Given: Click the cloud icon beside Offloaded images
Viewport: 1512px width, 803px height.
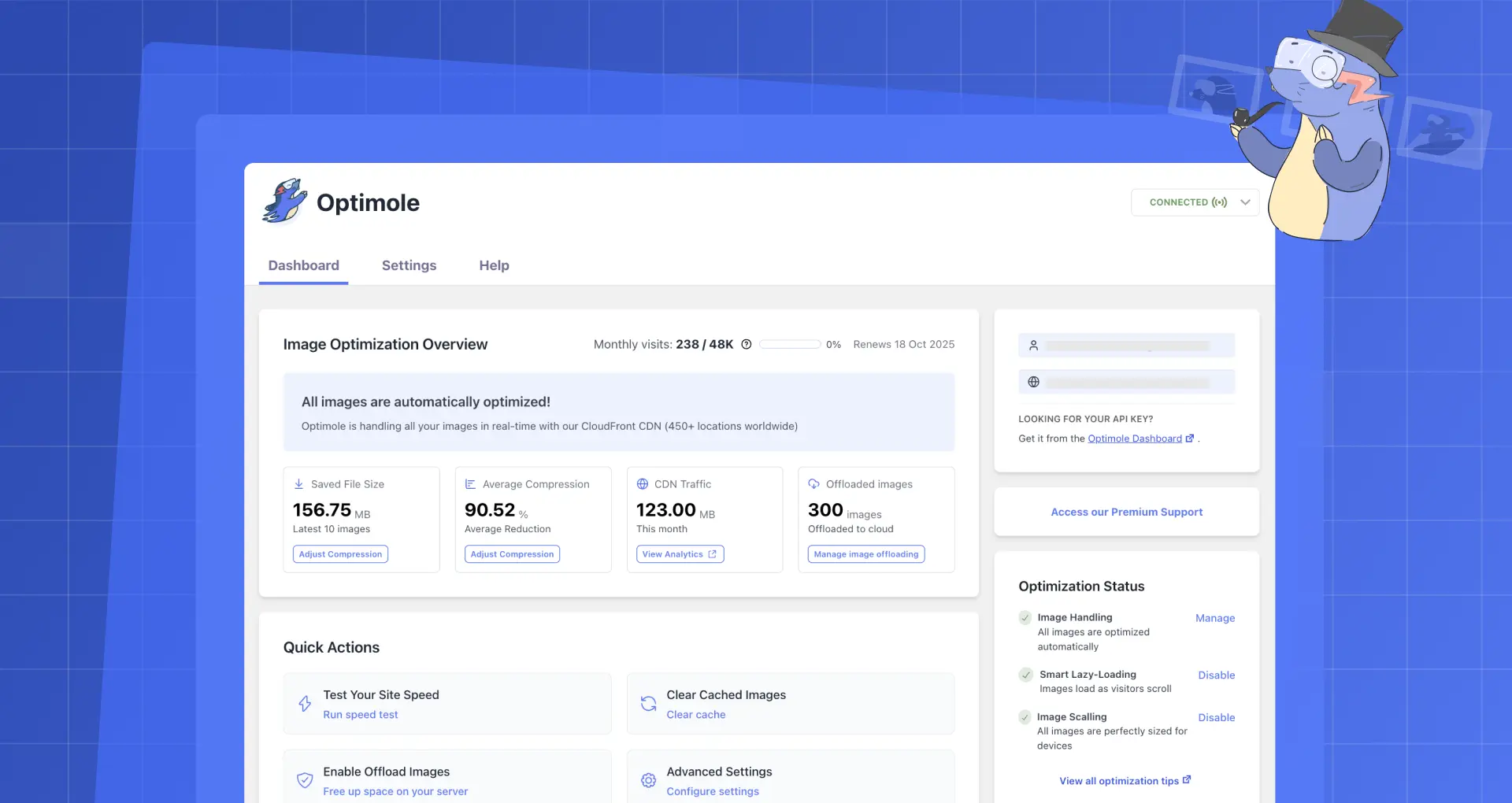Looking at the screenshot, I should pos(813,483).
